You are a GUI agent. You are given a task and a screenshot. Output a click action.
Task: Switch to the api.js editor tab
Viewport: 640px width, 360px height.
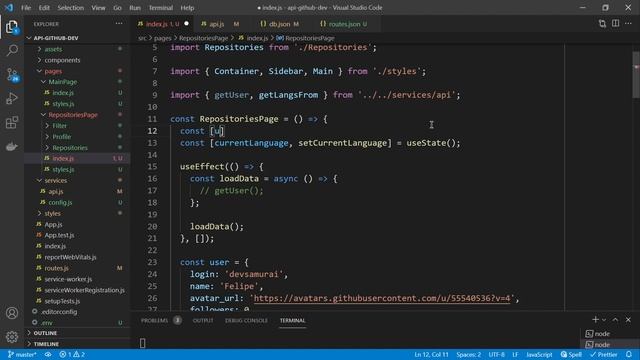click(220, 24)
